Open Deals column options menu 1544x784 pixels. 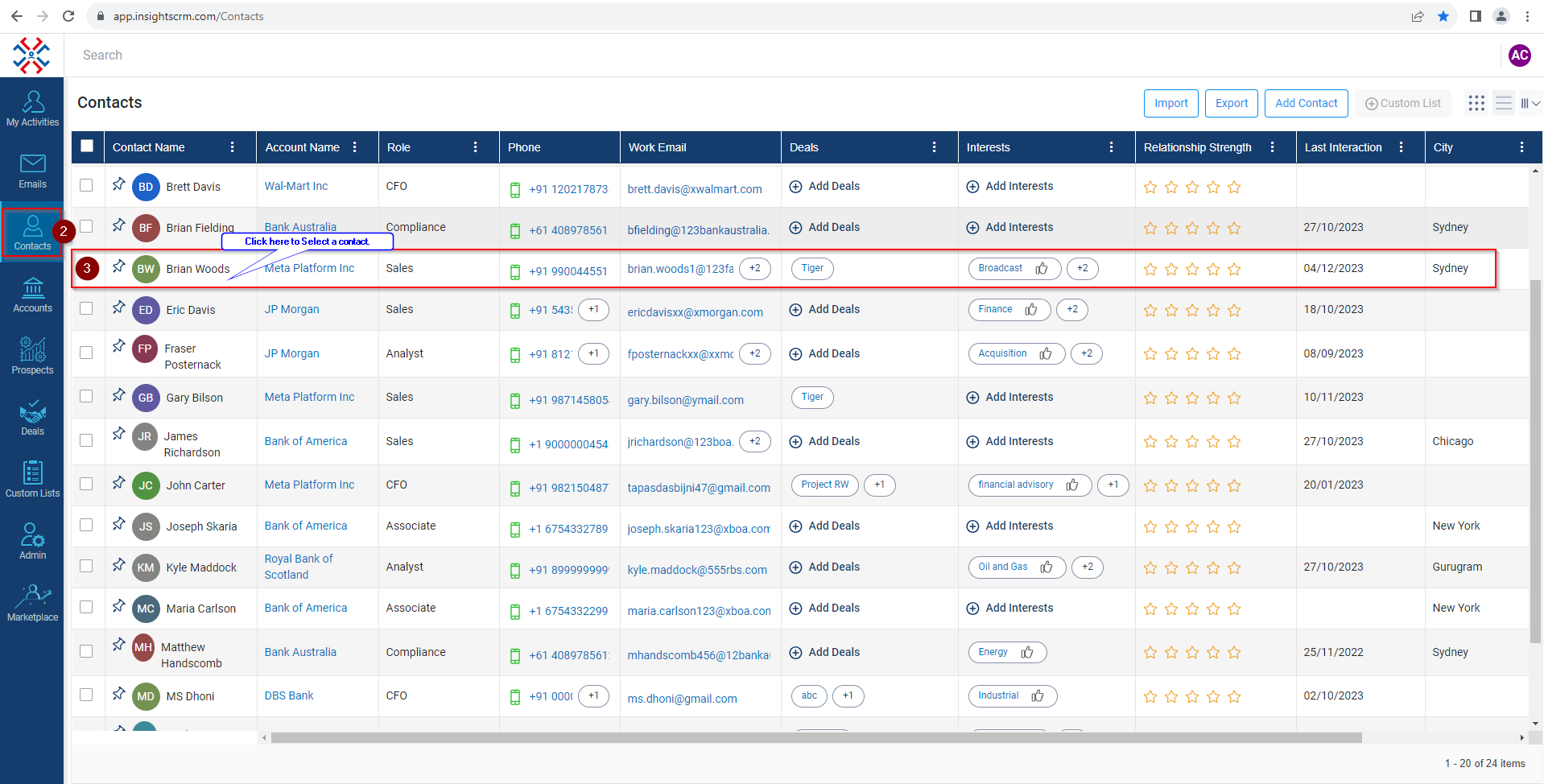[935, 147]
